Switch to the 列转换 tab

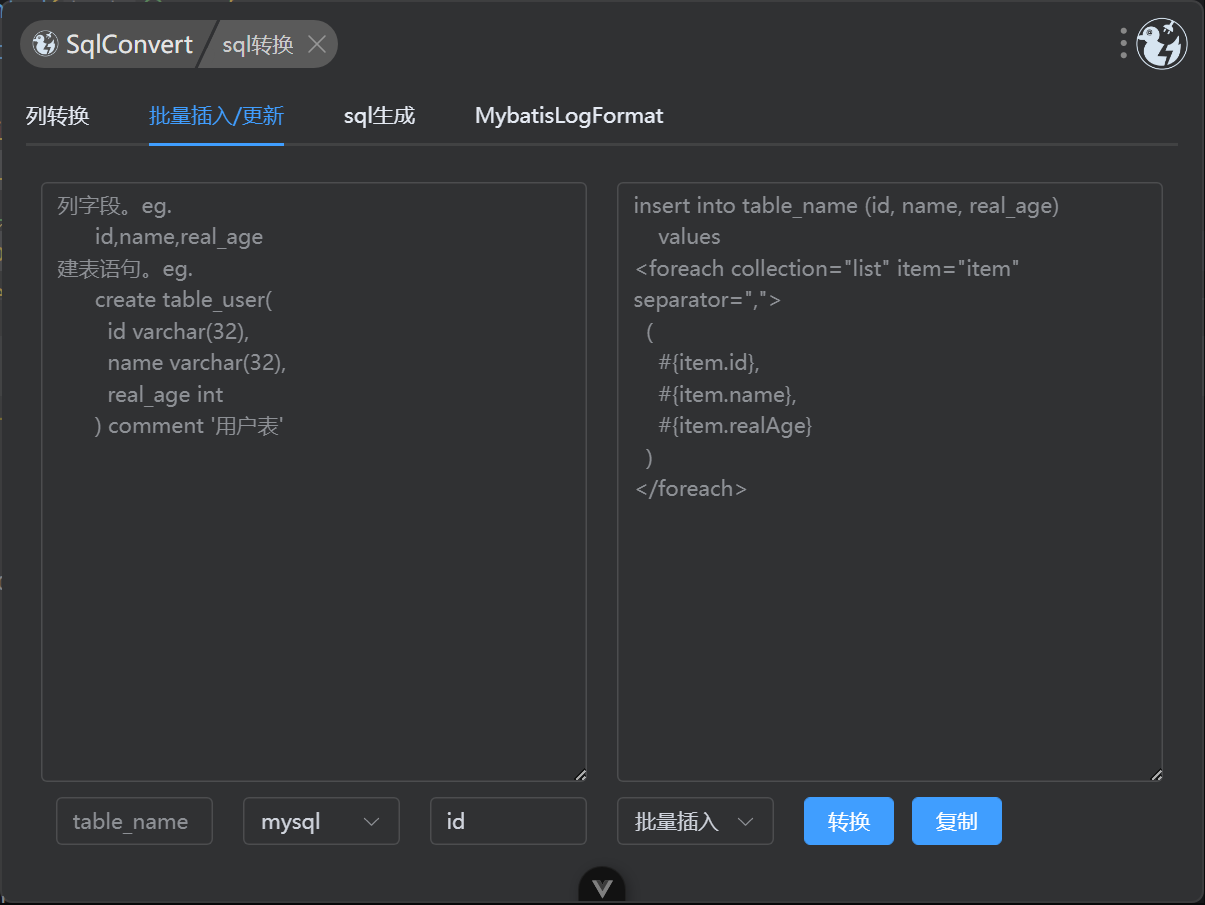click(x=58, y=116)
